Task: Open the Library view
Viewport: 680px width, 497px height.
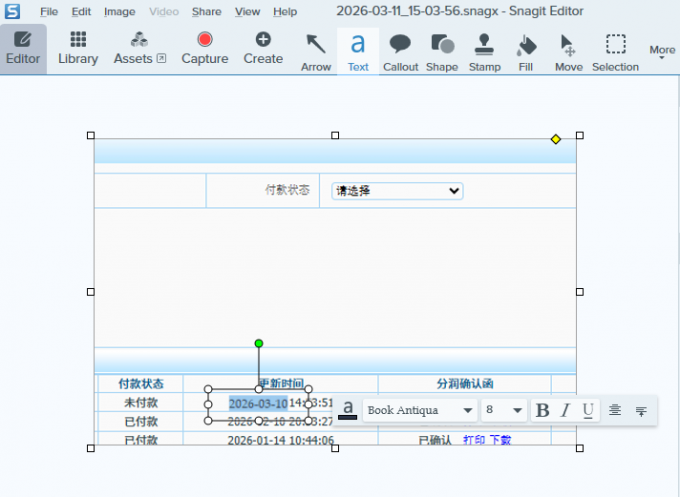Action: (78, 49)
